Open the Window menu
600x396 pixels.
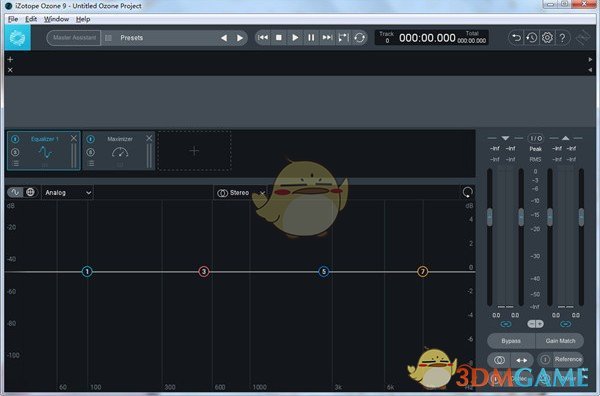(x=56, y=19)
